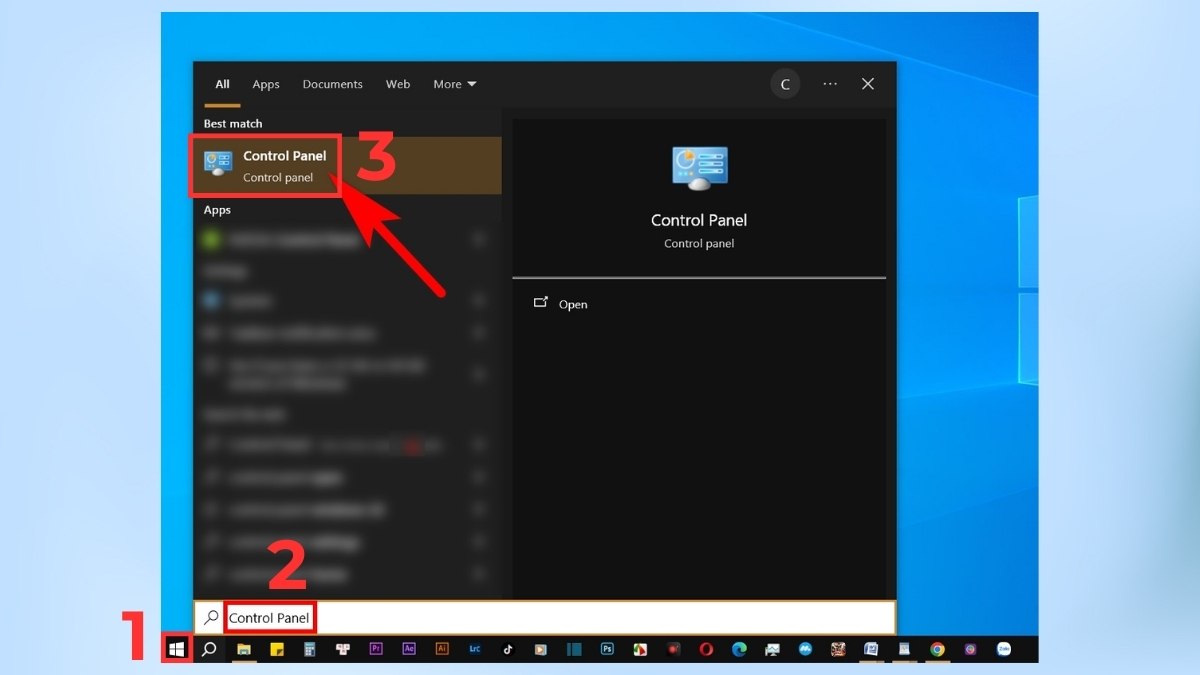Open Sticky Notes from the taskbar
Image resolution: width=1200 pixels, height=675 pixels.
coord(276,649)
